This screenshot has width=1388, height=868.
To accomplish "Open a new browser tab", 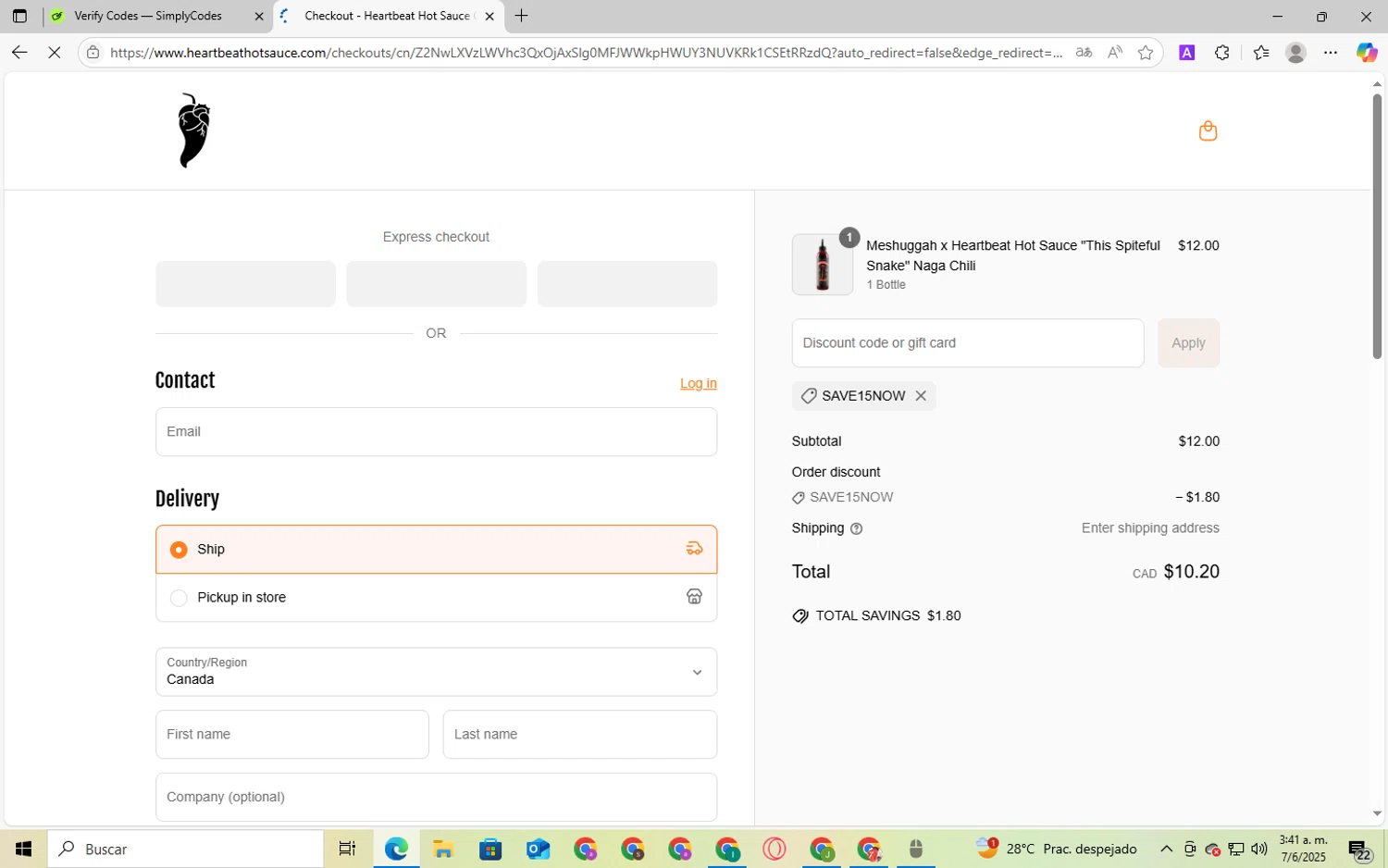I will click(522, 16).
